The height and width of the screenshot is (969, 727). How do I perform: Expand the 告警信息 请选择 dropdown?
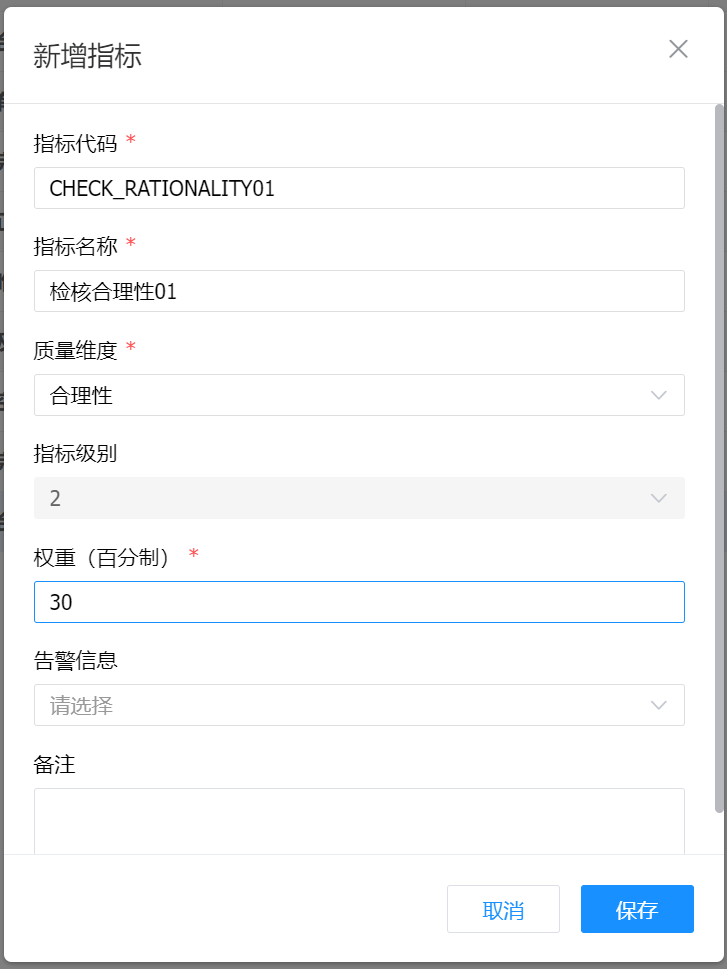[x=340, y=705]
